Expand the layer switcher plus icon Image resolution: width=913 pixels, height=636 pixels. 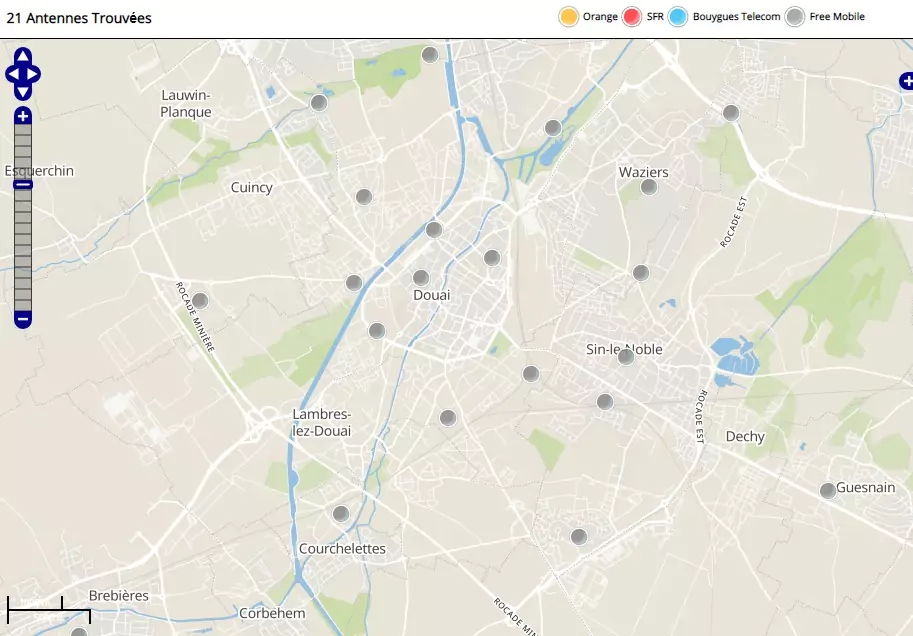point(906,82)
